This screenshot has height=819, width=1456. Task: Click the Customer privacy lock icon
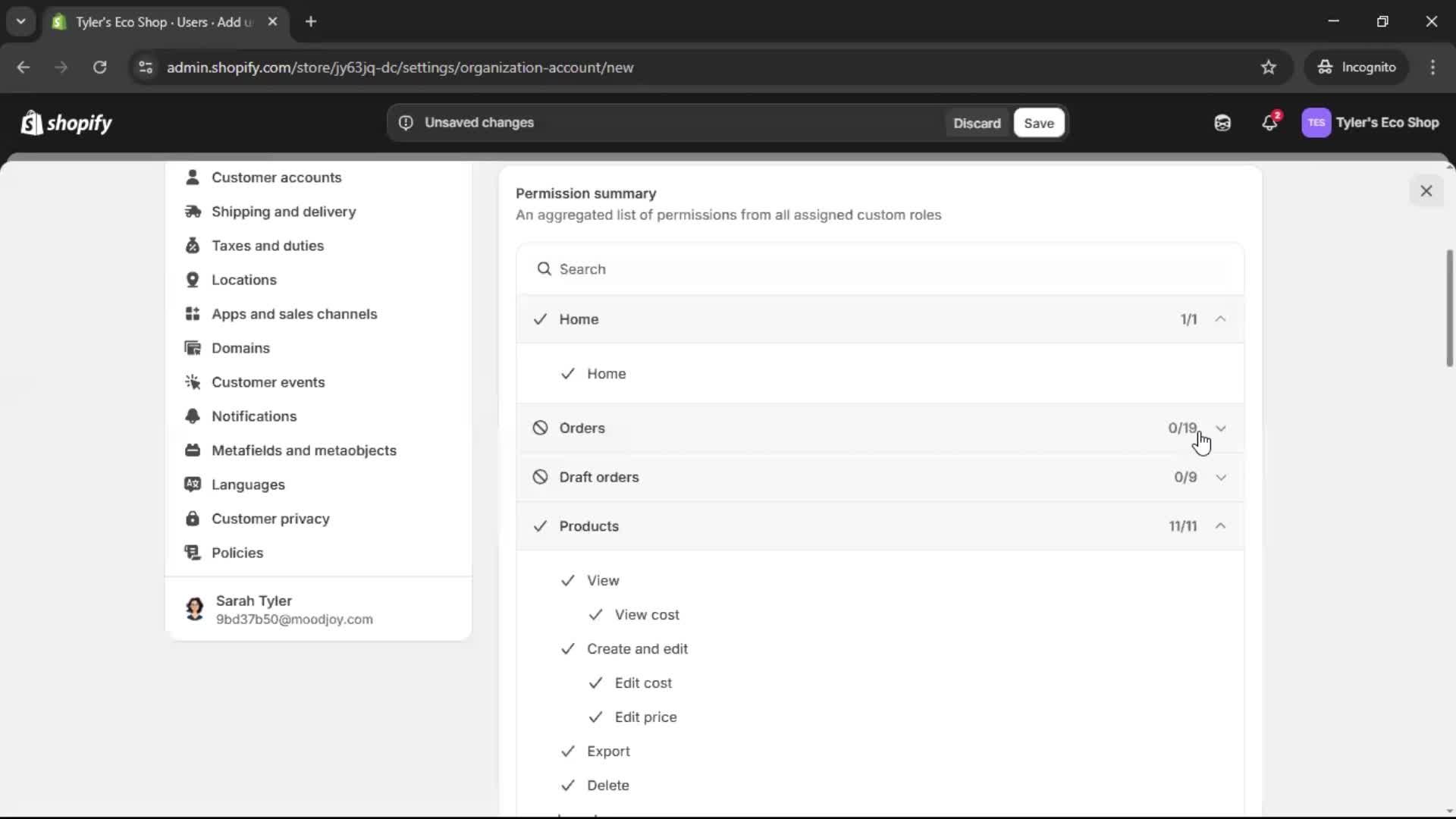[x=193, y=519]
